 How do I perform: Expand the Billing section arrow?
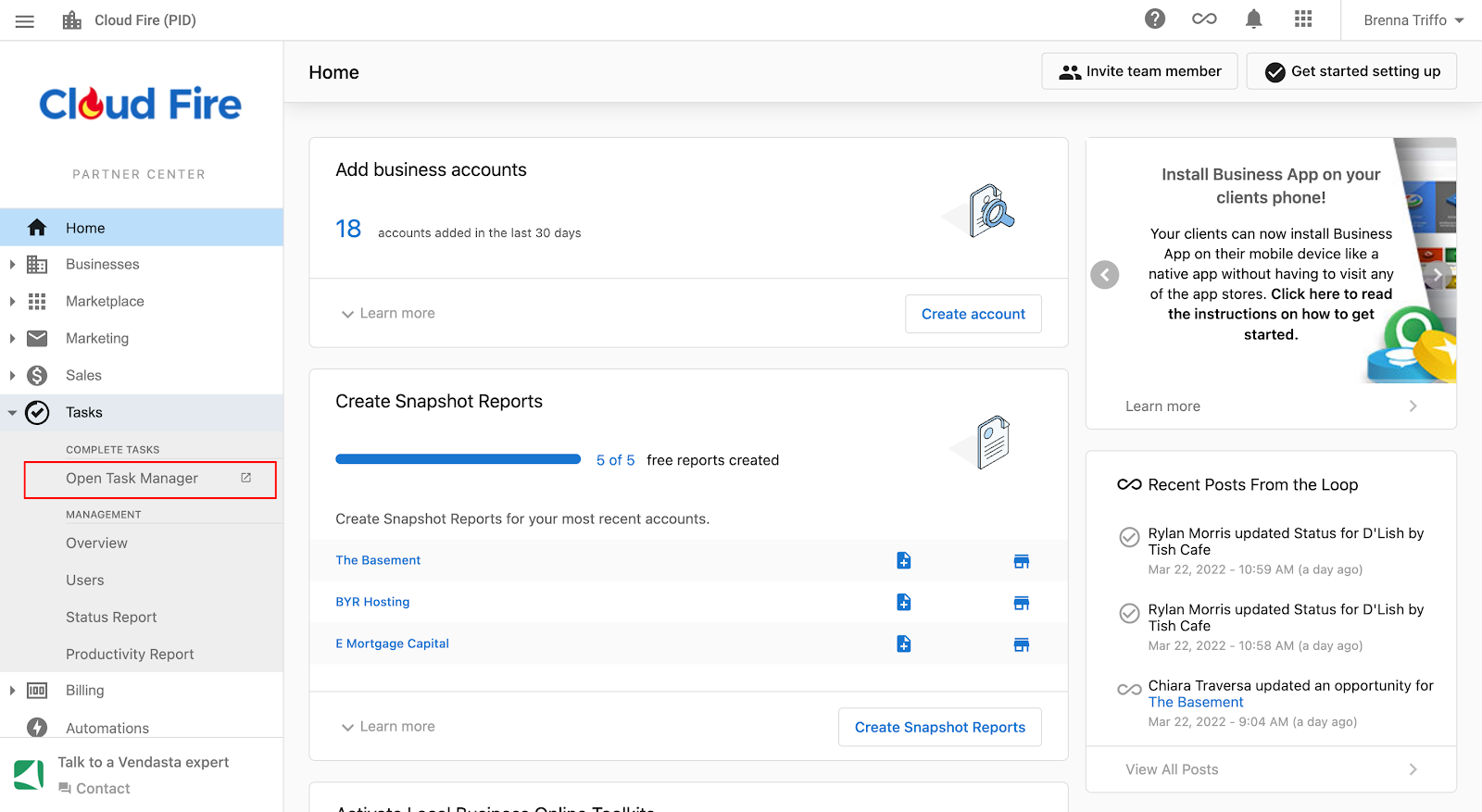[12, 691]
